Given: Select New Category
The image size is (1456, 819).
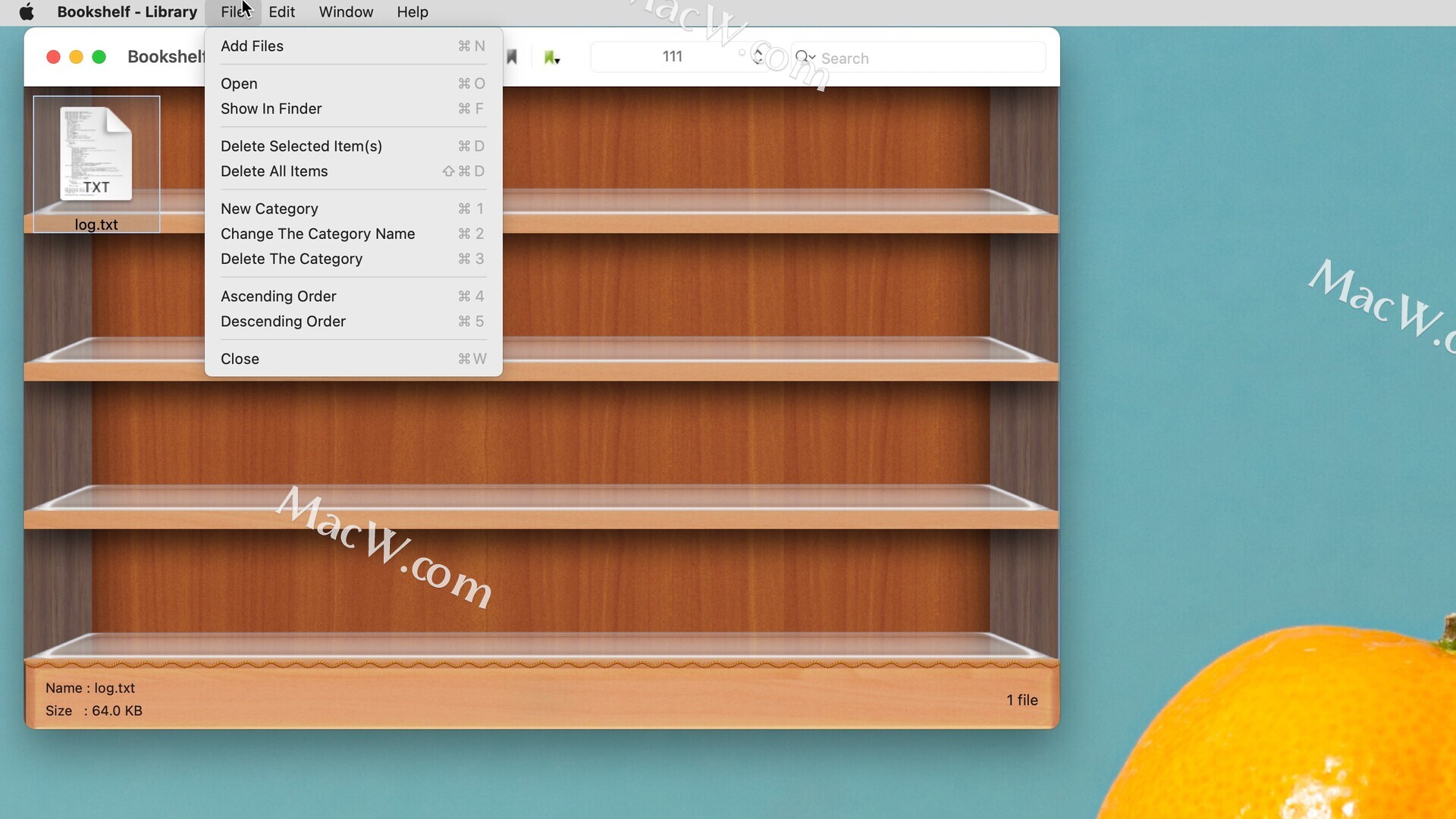Looking at the screenshot, I should tap(353, 209).
